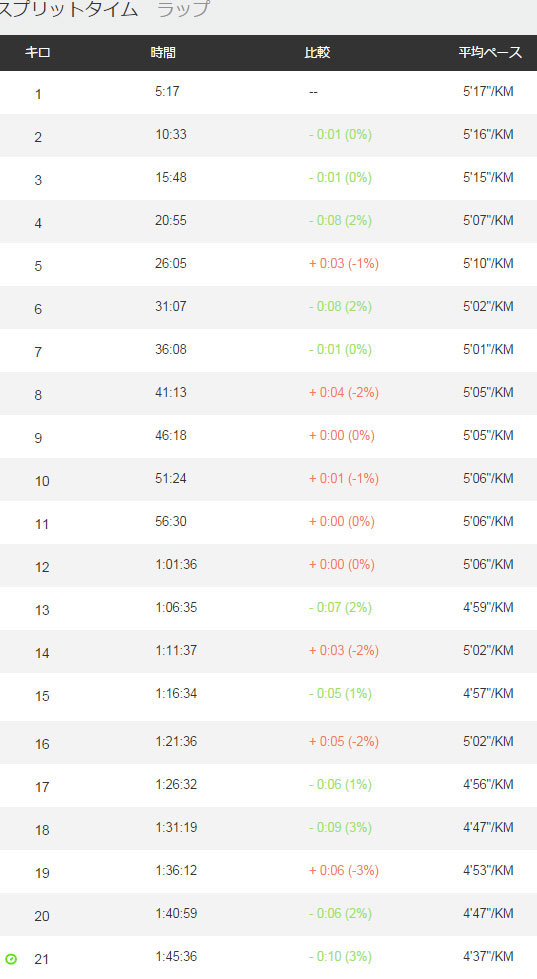
Task: Click the 5'01"/KM pace at kilometer 7
Action: pos(488,350)
